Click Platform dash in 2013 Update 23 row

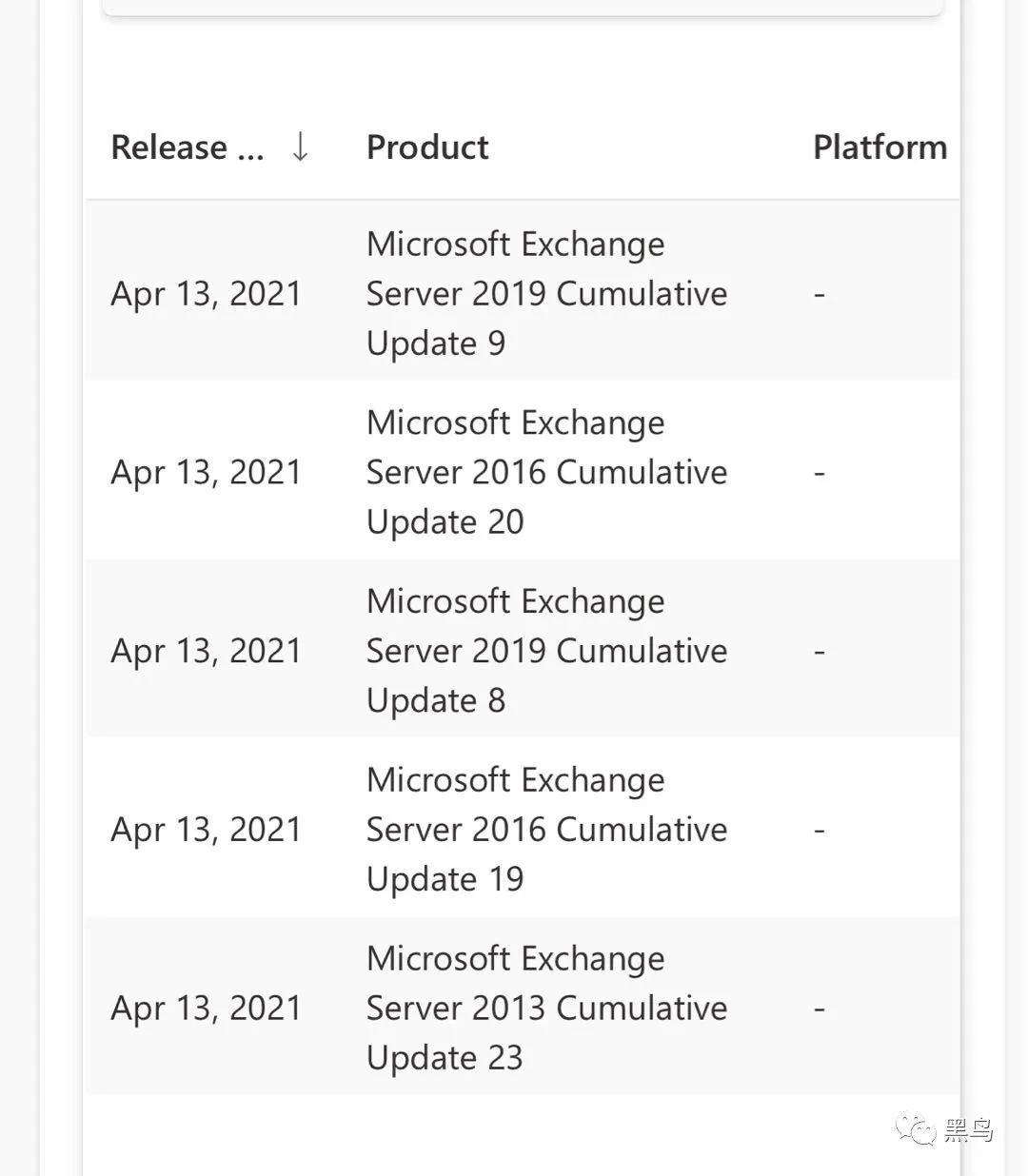click(x=819, y=1009)
